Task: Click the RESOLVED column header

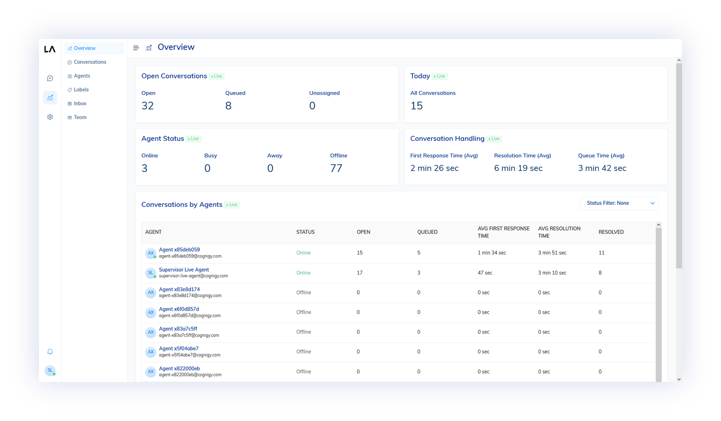Action: click(611, 232)
